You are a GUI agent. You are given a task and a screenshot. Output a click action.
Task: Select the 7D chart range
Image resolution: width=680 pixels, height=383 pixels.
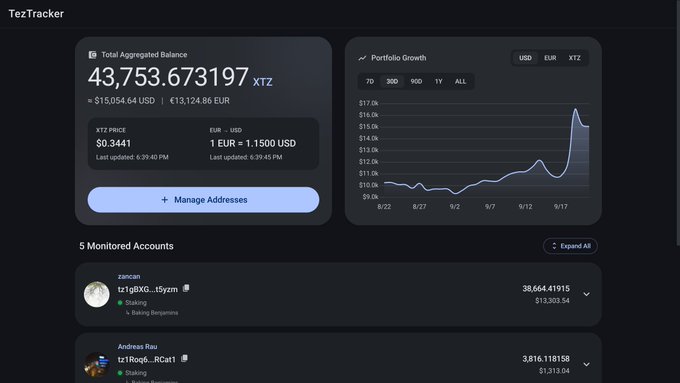[369, 82]
